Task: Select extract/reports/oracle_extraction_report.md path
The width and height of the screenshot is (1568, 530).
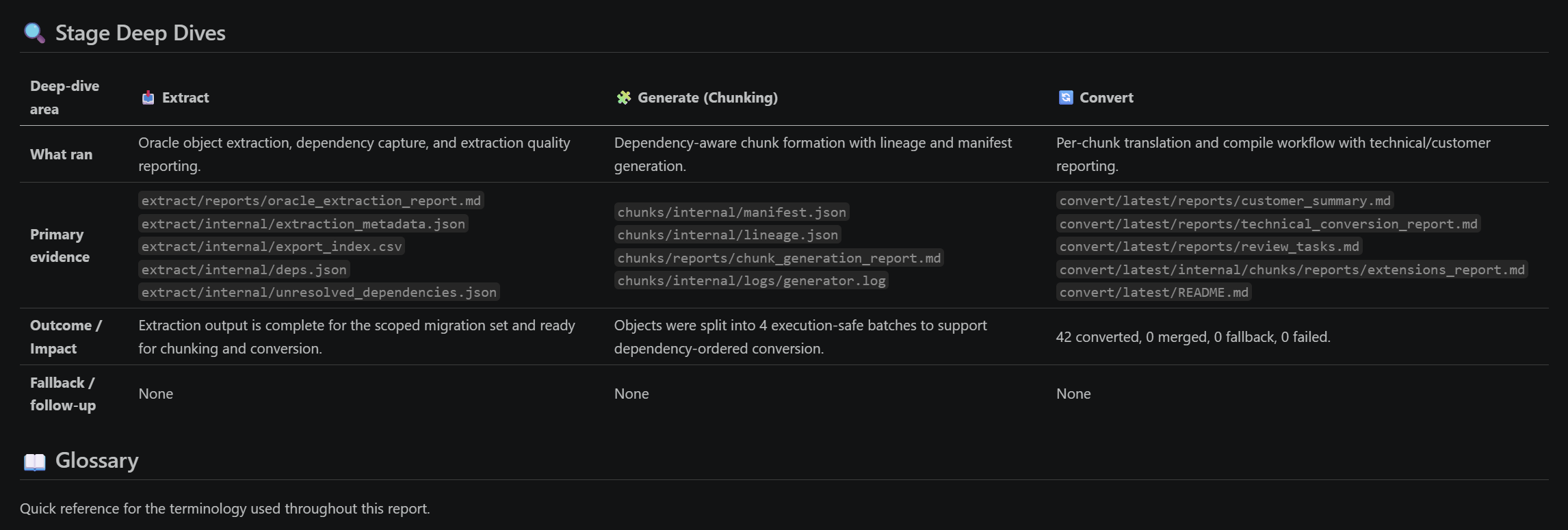Action: 311,200
